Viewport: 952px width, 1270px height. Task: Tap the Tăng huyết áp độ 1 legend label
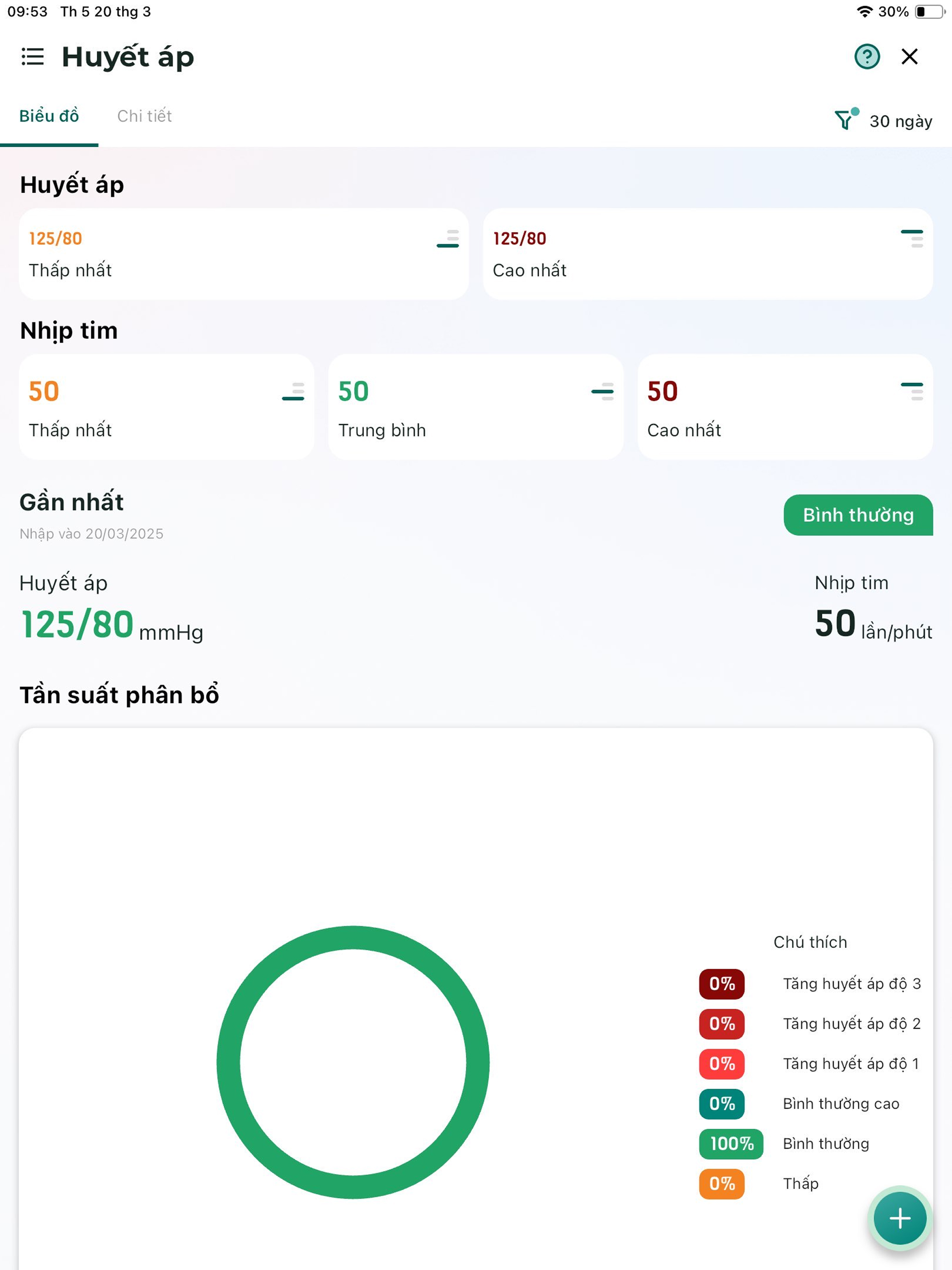pos(851,1064)
